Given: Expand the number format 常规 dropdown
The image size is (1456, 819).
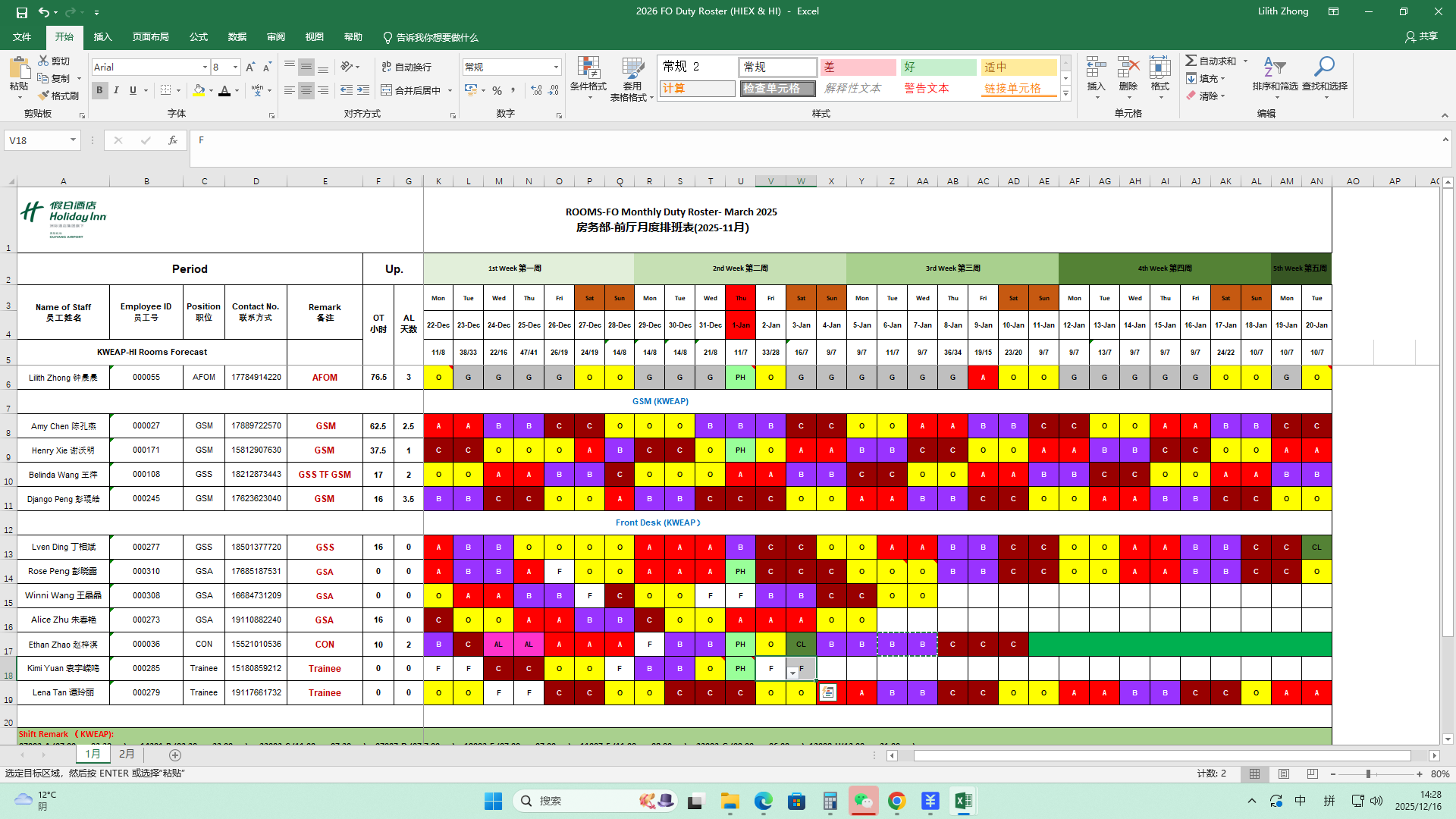Looking at the screenshot, I should pos(556,67).
